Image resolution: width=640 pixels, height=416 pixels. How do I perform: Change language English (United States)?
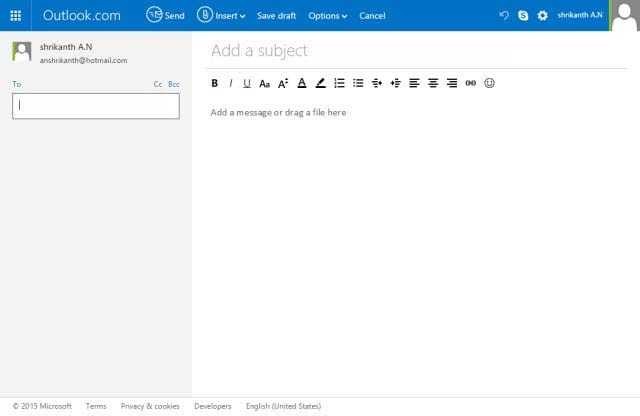tap(283, 406)
